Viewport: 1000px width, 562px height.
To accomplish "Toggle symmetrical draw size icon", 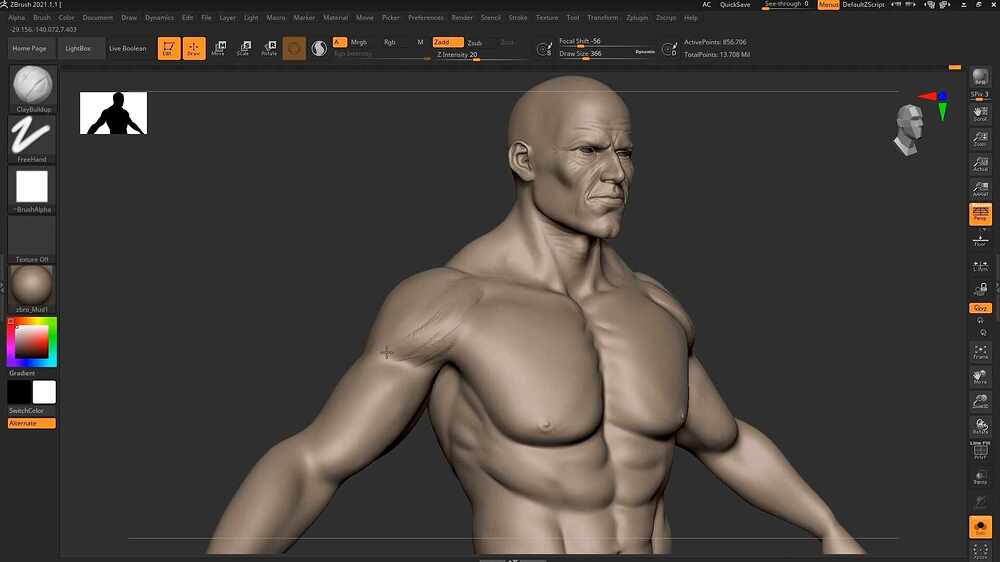I will pos(669,48).
